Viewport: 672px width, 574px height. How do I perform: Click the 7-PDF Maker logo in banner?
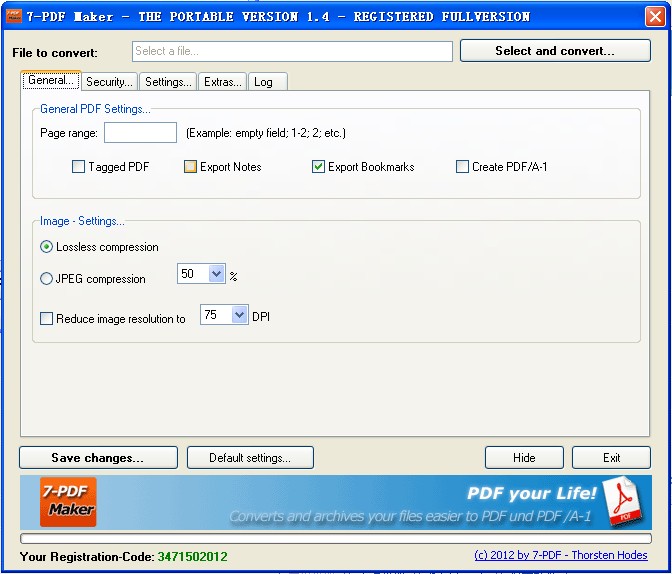coord(68,502)
